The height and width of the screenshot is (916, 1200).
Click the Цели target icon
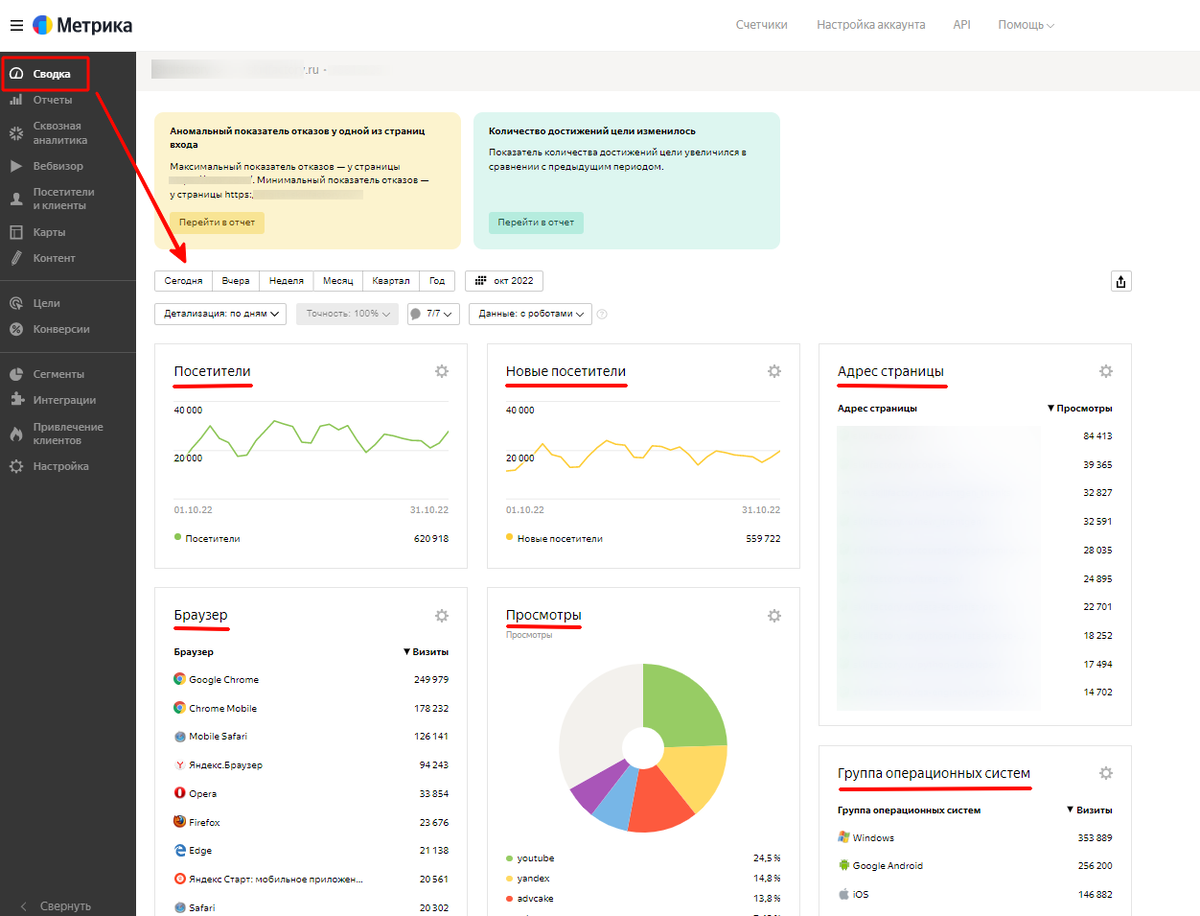pos(17,303)
